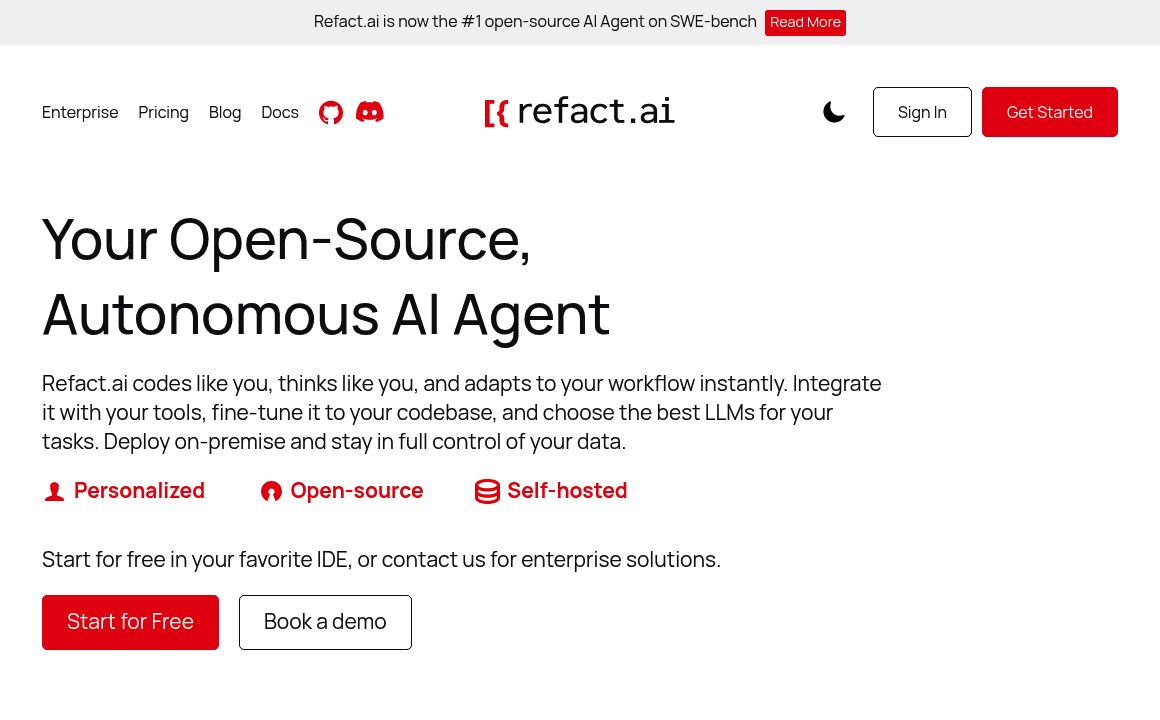This screenshot has height=720, width=1160.
Task: Click the SWE-bench announcement banner text
Action: pos(535,22)
